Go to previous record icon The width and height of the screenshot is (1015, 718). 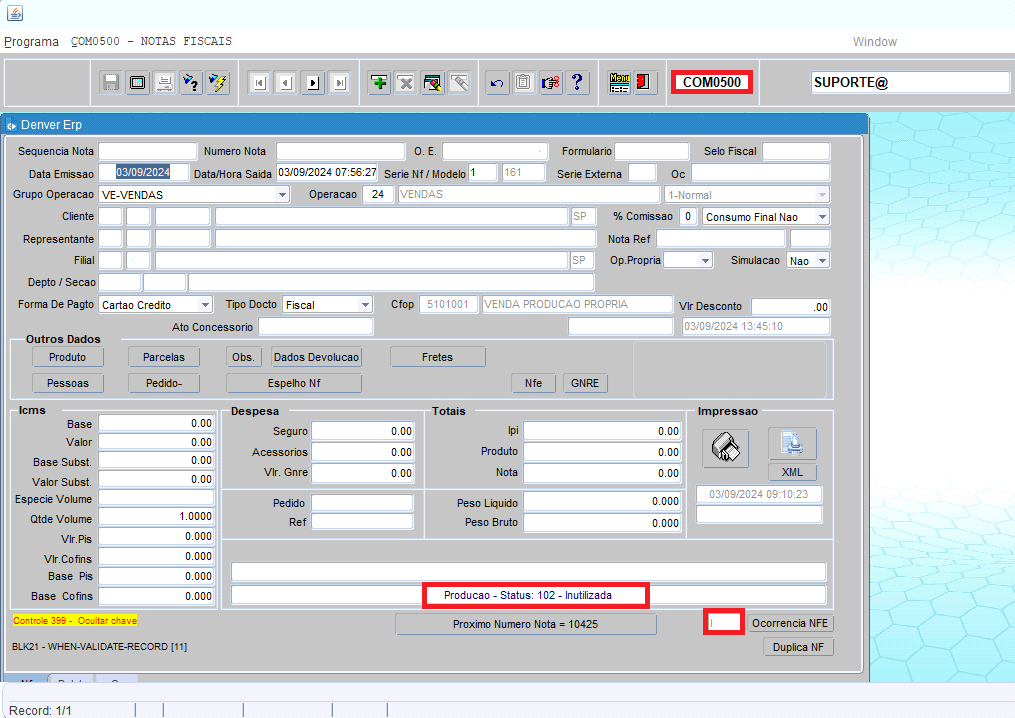tap(286, 83)
